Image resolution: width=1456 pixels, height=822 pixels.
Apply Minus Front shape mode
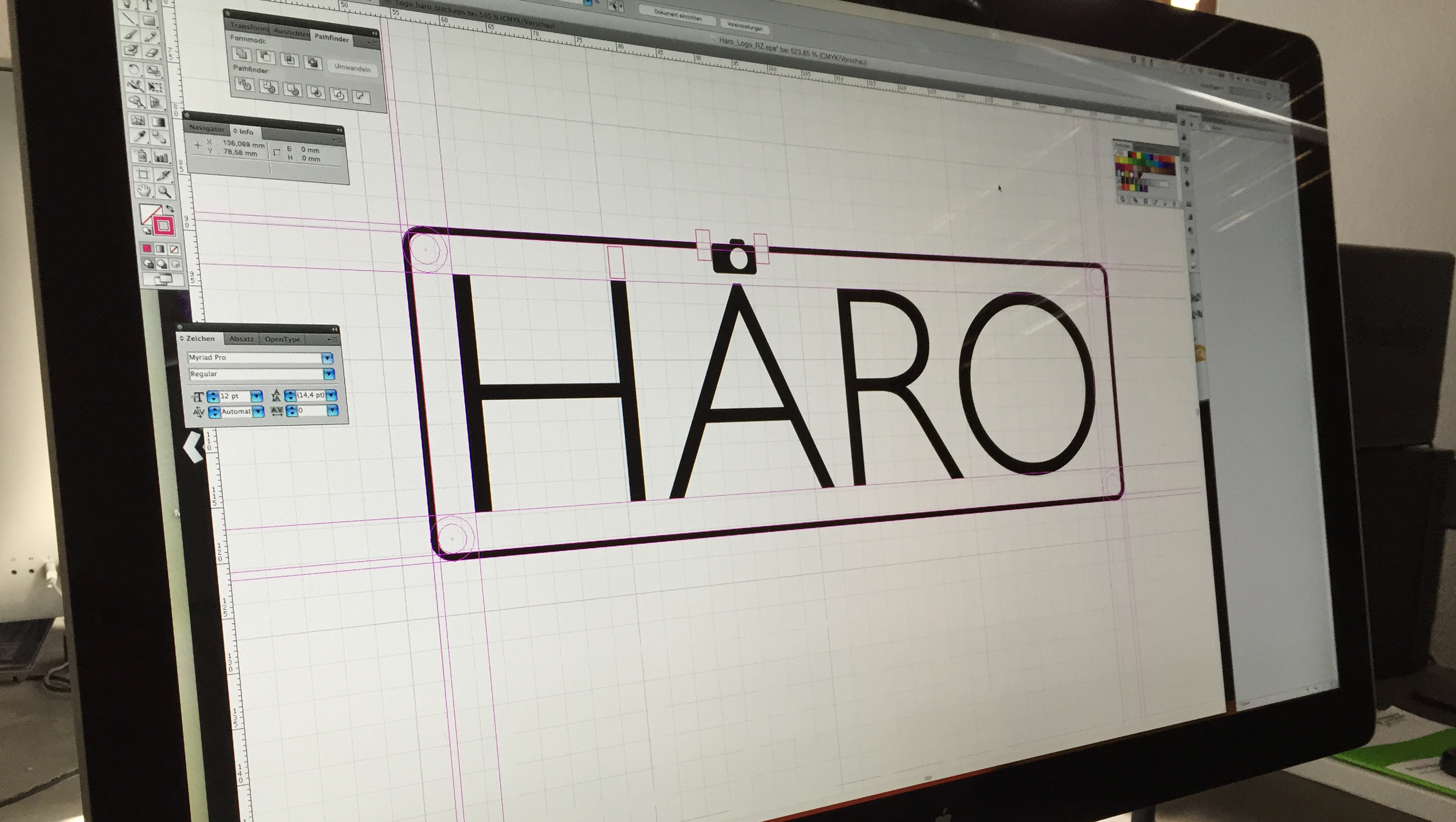click(x=266, y=57)
